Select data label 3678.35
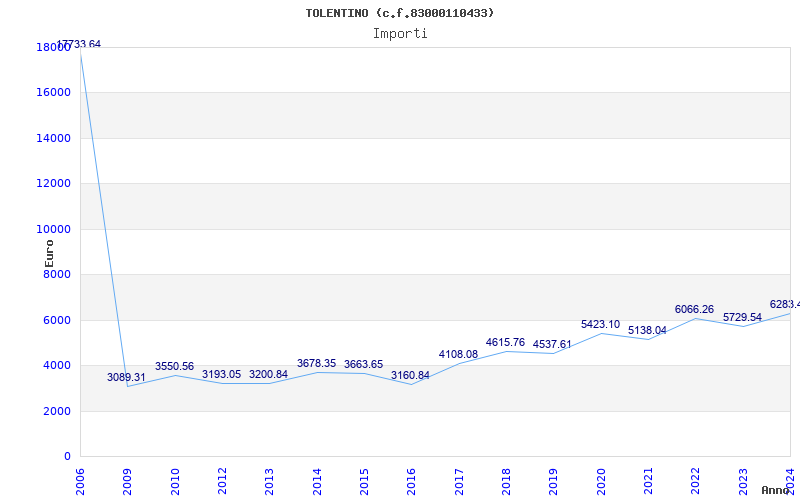Viewport: 800px width, 500px height. tap(316, 363)
